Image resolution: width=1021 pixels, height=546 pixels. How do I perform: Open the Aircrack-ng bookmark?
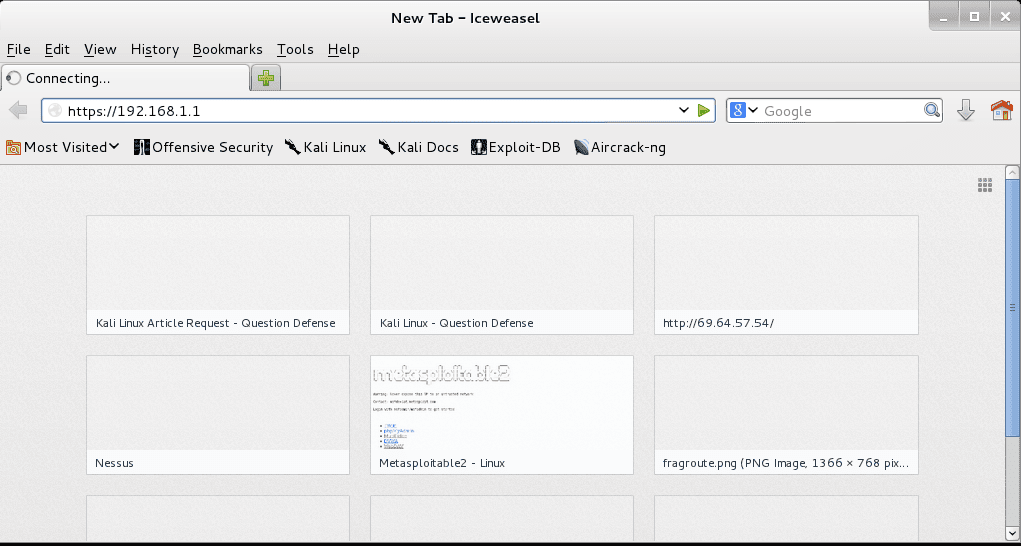click(620, 147)
